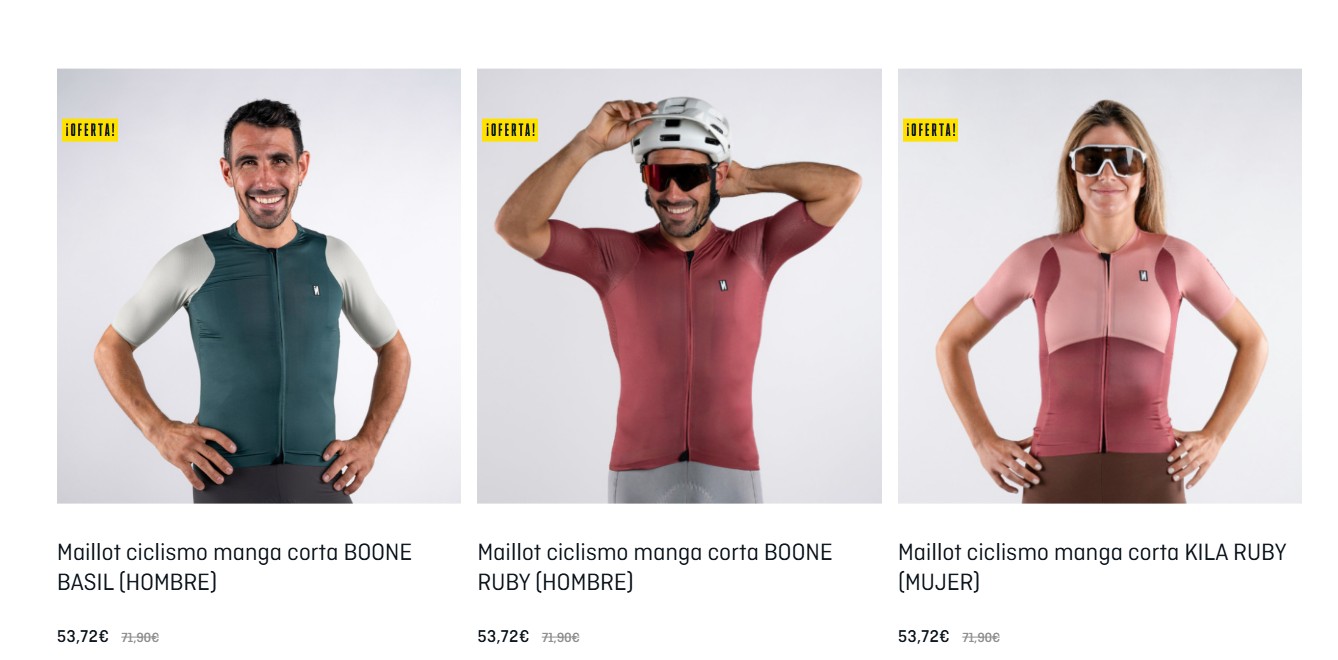Open the Maillot BOONE BASIL (HOMBRE) title link

[234, 567]
